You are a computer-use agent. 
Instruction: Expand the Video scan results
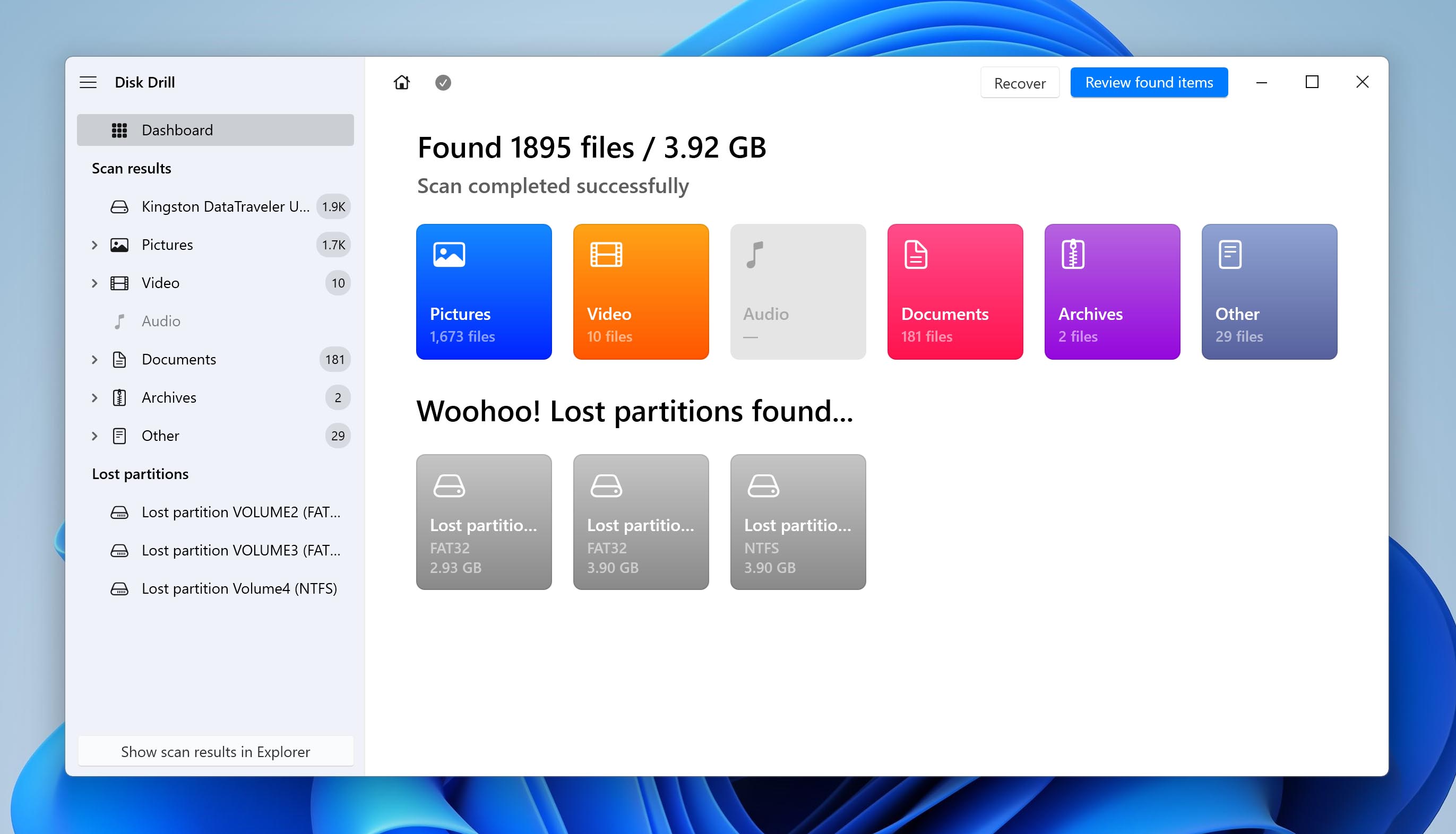(x=94, y=283)
